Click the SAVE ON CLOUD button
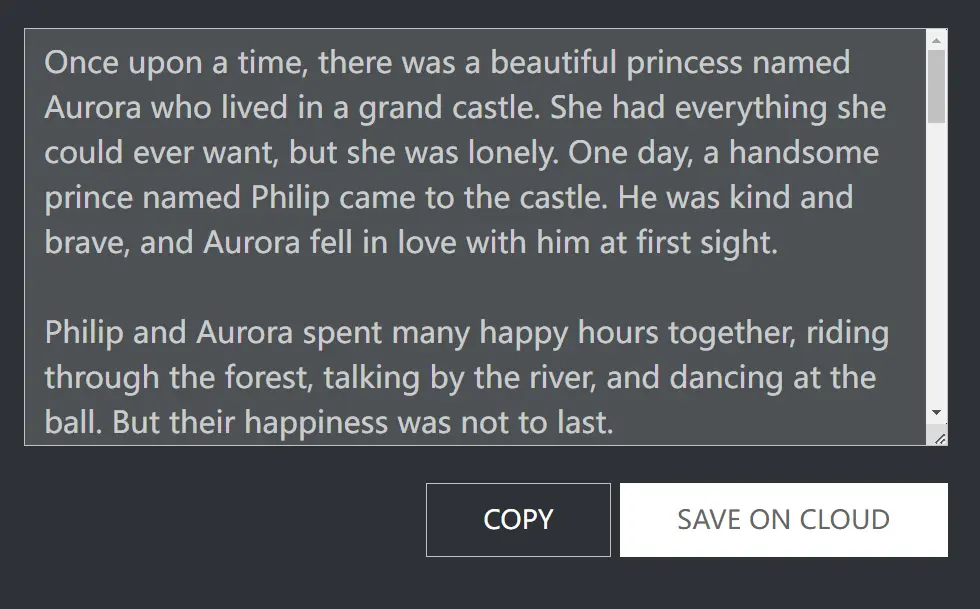 click(783, 519)
